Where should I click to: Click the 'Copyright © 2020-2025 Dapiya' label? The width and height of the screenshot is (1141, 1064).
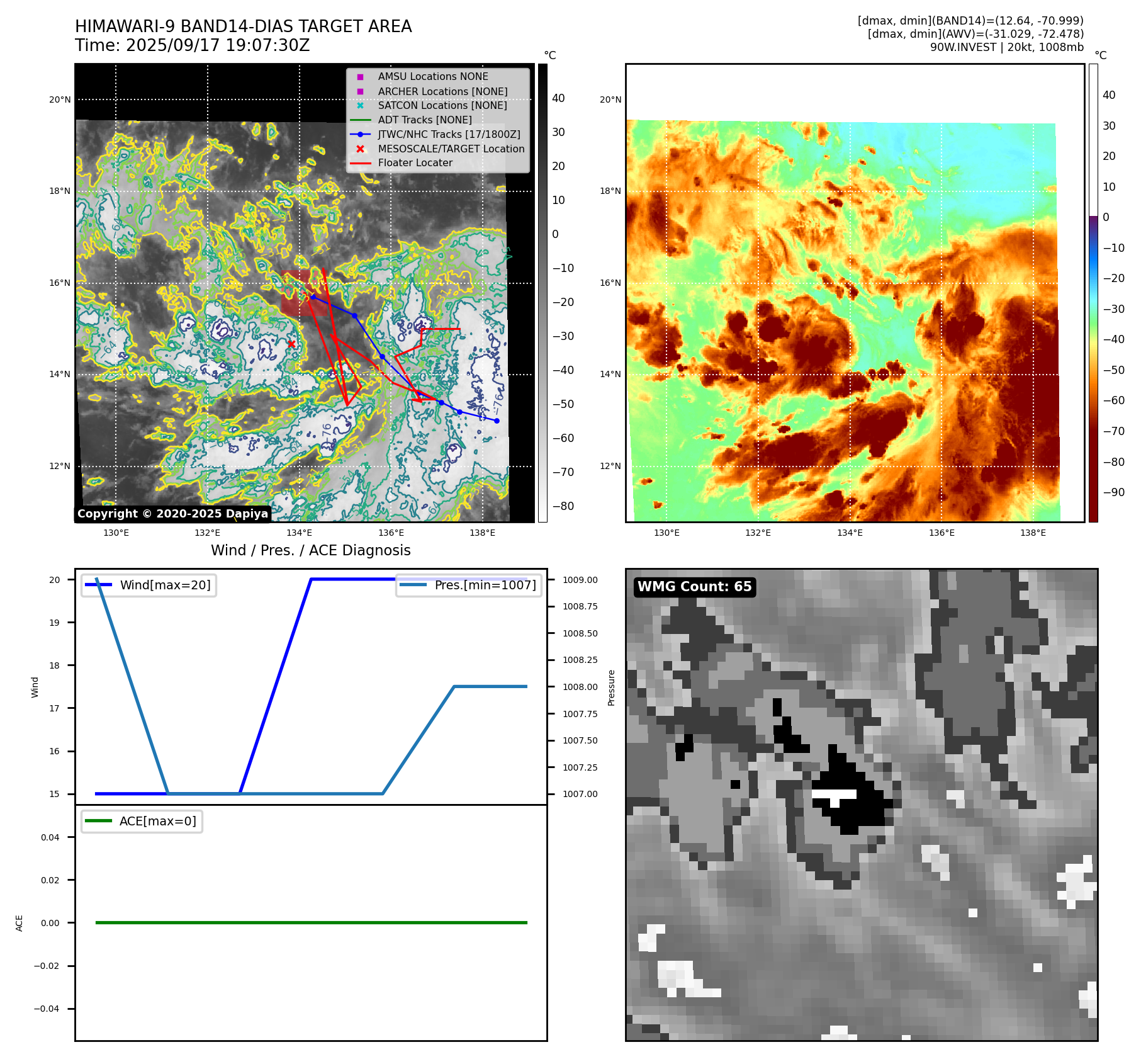click(173, 514)
